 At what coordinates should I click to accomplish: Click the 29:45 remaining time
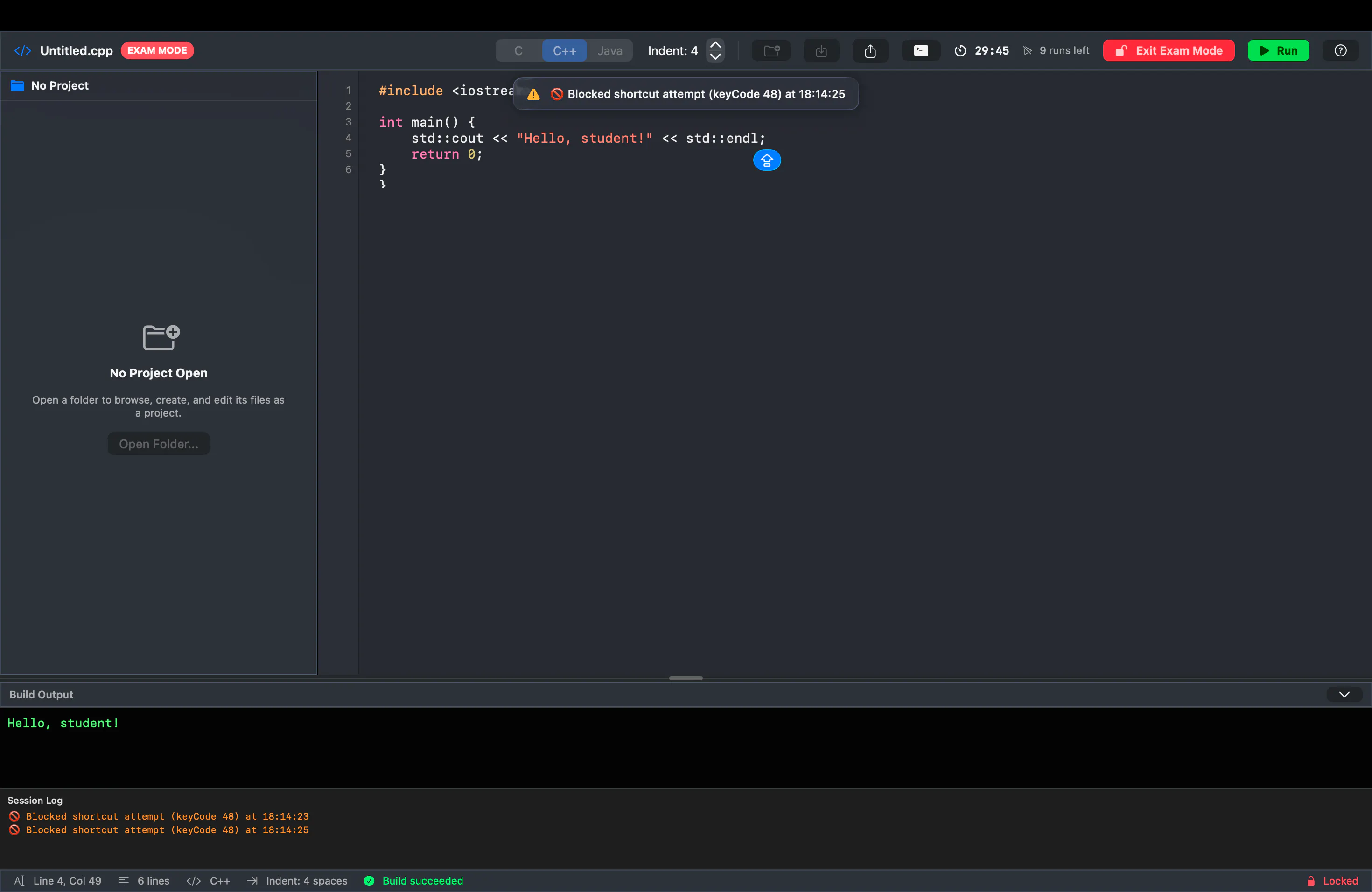[992, 51]
